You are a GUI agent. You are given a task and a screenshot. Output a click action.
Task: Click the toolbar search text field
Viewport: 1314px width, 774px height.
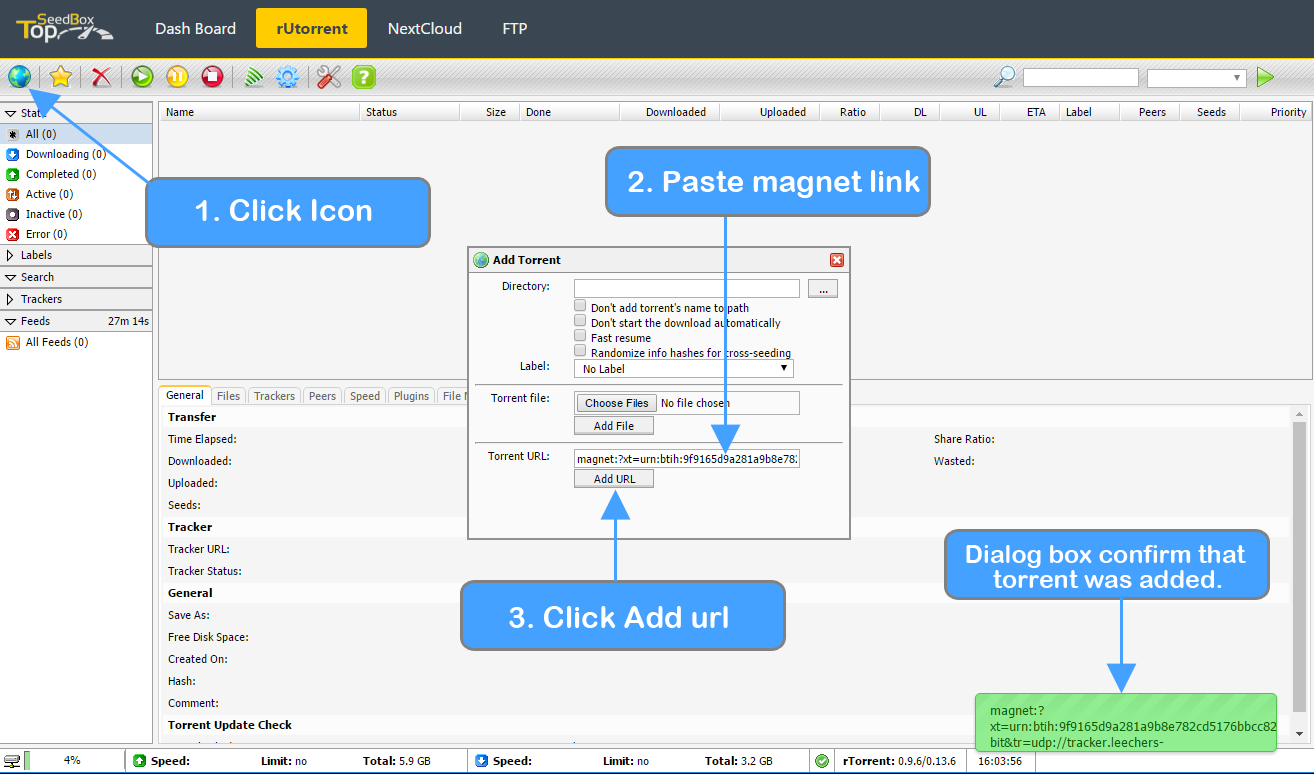(x=1081, y=77)
